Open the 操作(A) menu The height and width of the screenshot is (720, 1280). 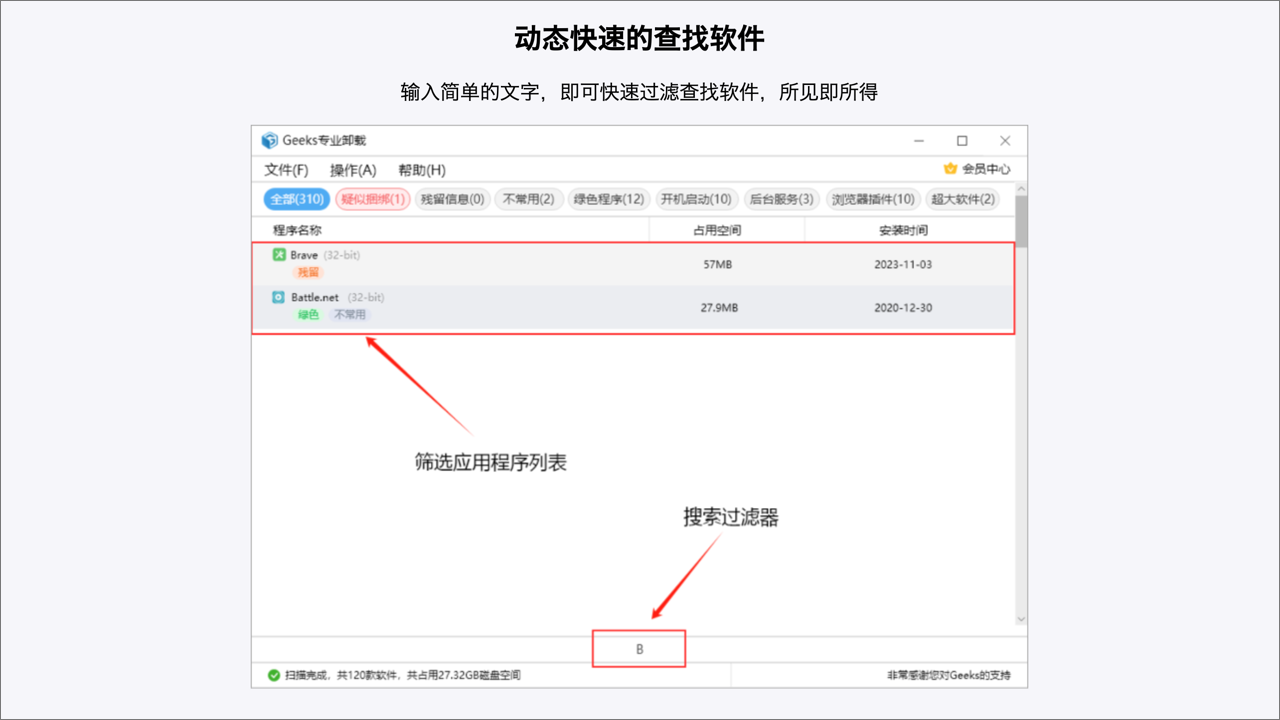[353, 170]
